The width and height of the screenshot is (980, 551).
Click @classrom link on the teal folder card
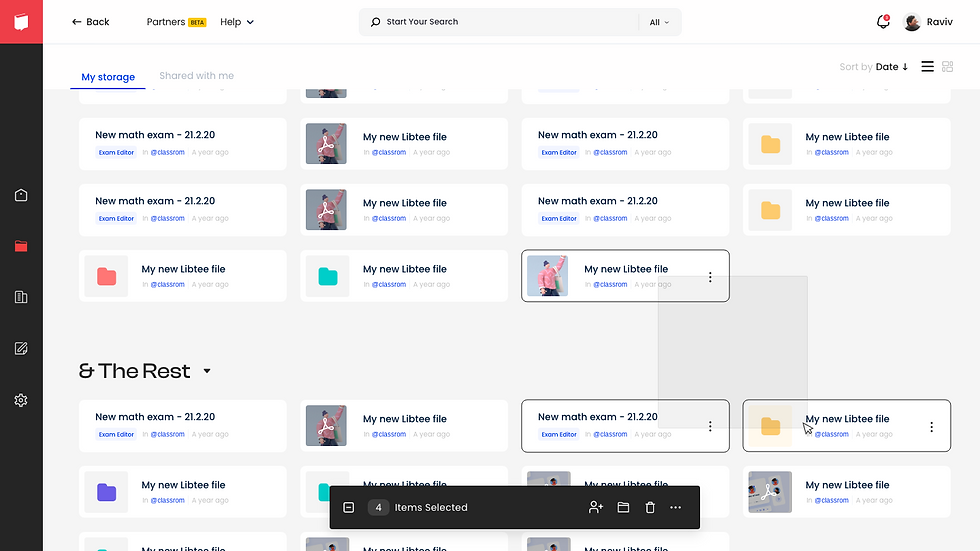tap(389, 284)
